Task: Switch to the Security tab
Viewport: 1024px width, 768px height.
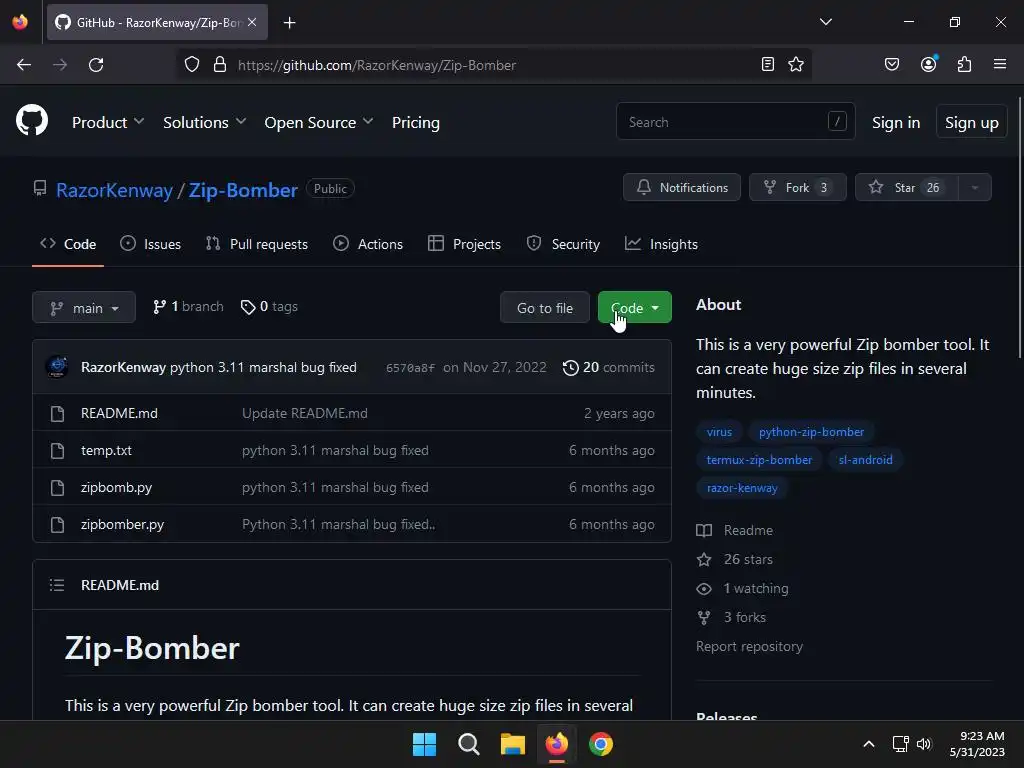Action: 563,244
